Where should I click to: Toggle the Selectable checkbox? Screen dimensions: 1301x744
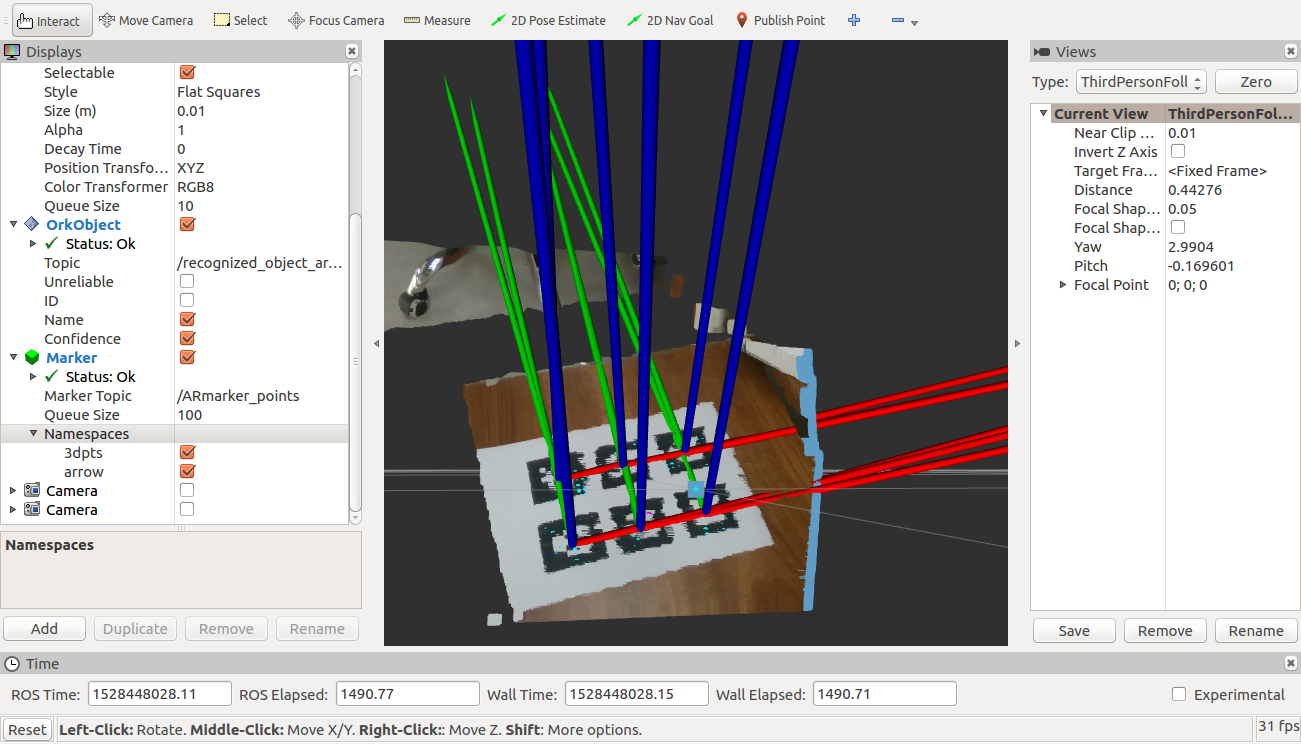click(187, 72)
